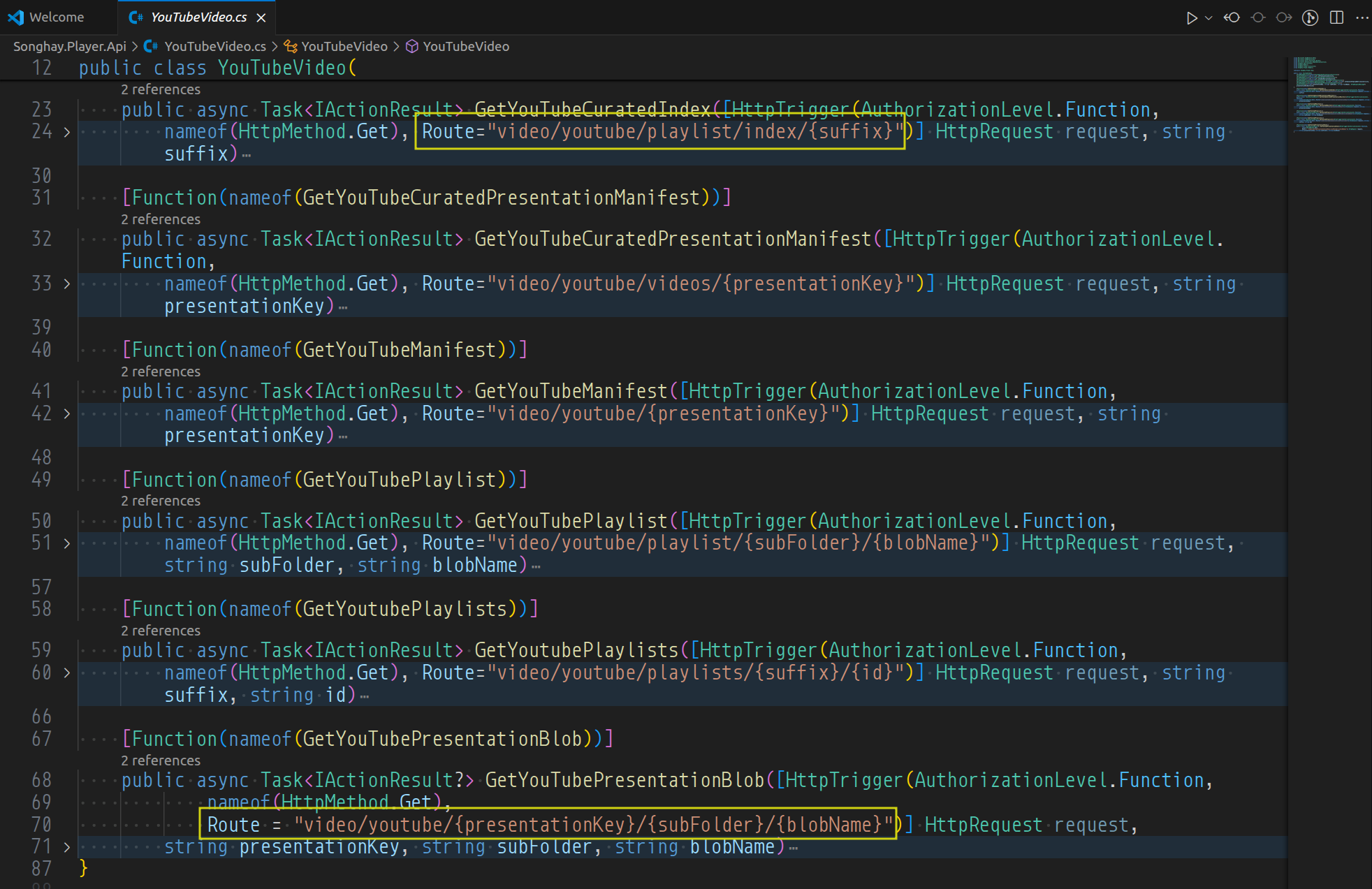Click the C# icon in the breadcrumb path
Screen dimensions: 1372x889
(x=150, y=46)
